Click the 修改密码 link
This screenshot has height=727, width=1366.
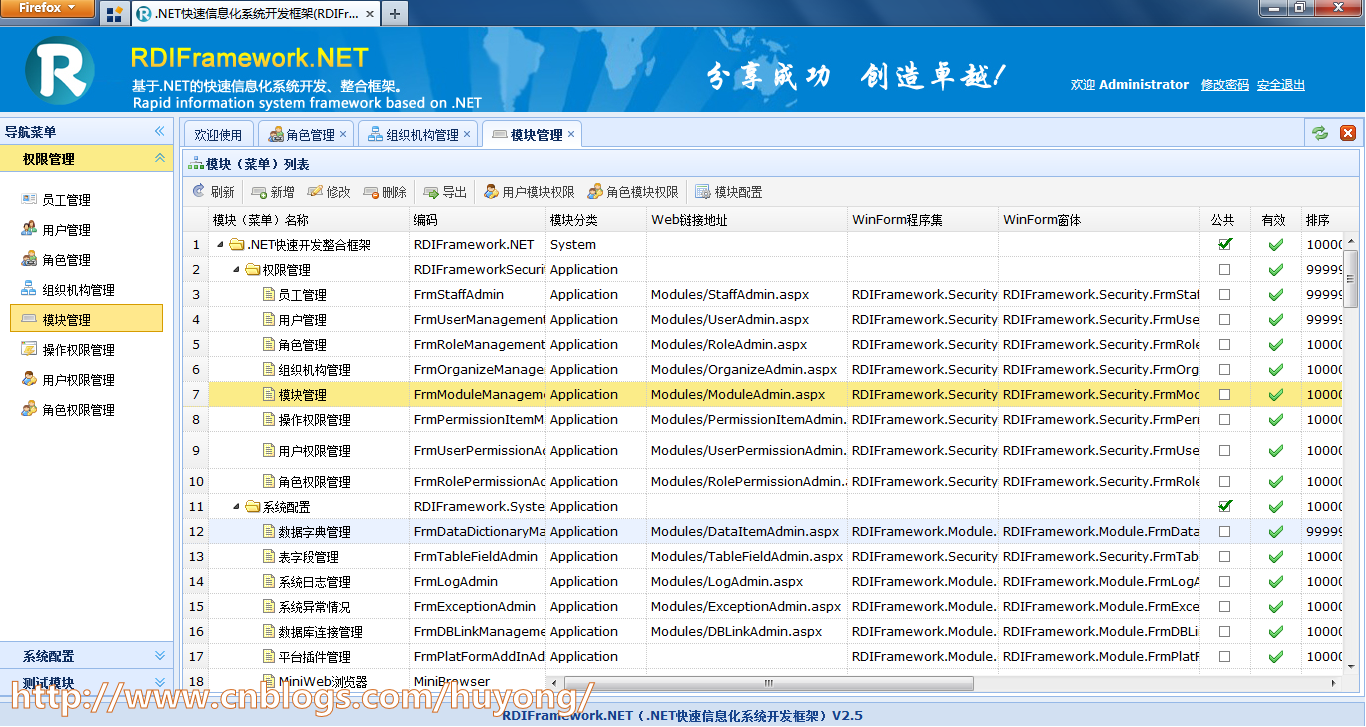click(1225, 85)
